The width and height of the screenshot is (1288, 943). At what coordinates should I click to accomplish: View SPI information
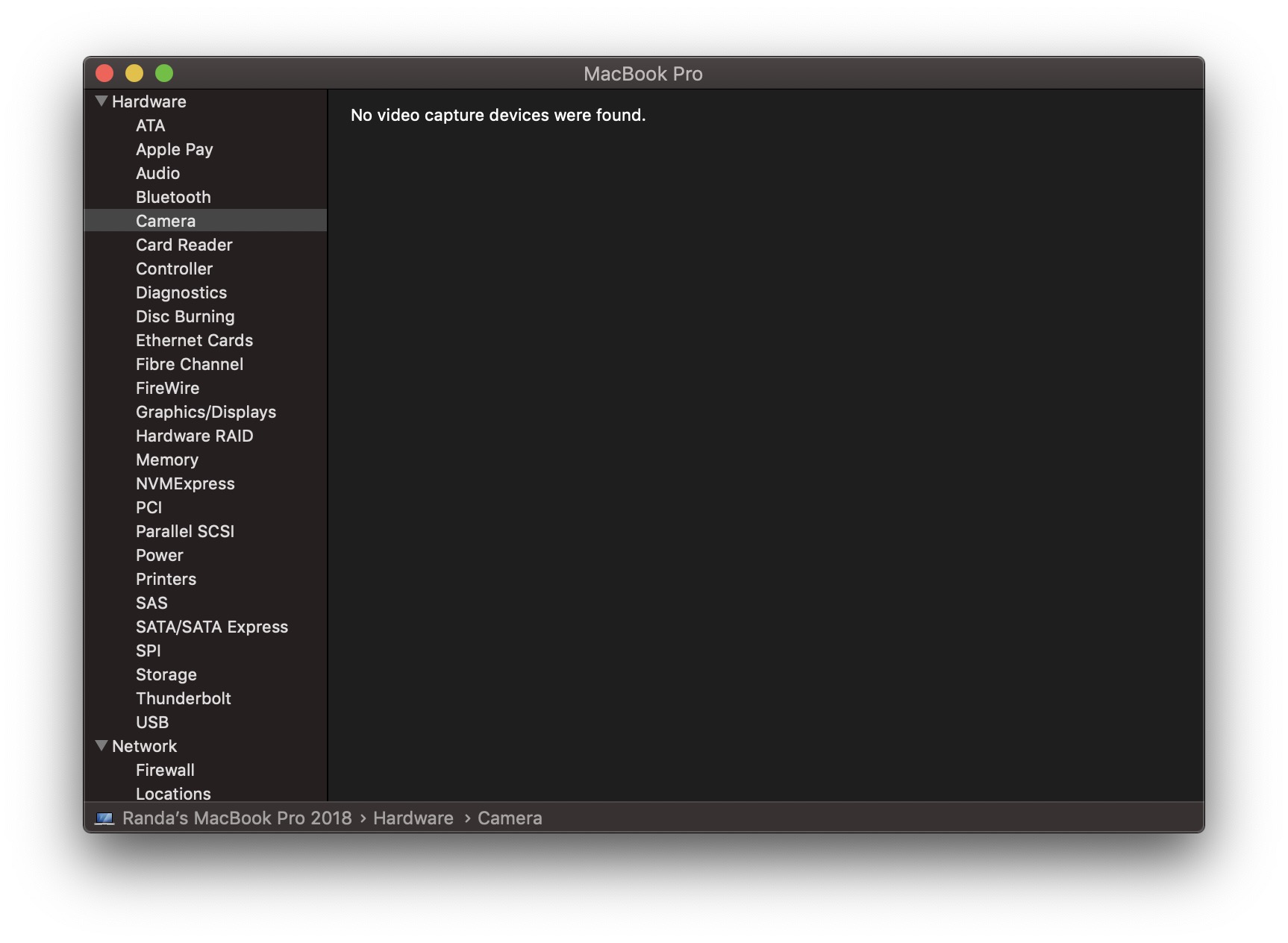pyautogui.click(x=149, y=651)
